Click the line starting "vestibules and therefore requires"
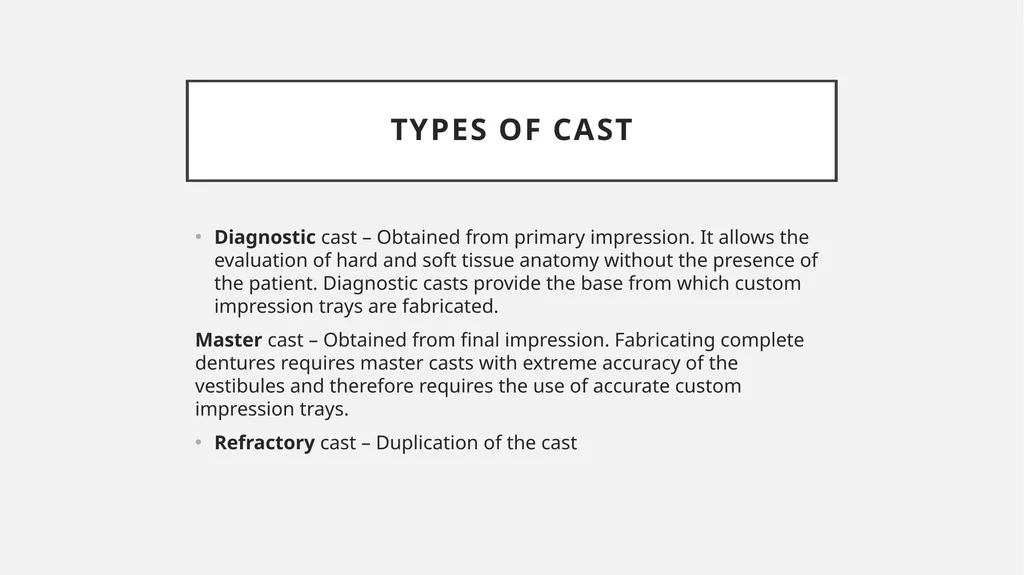The width and height of the screenshot is (1024, 575). tap(468, 386)
